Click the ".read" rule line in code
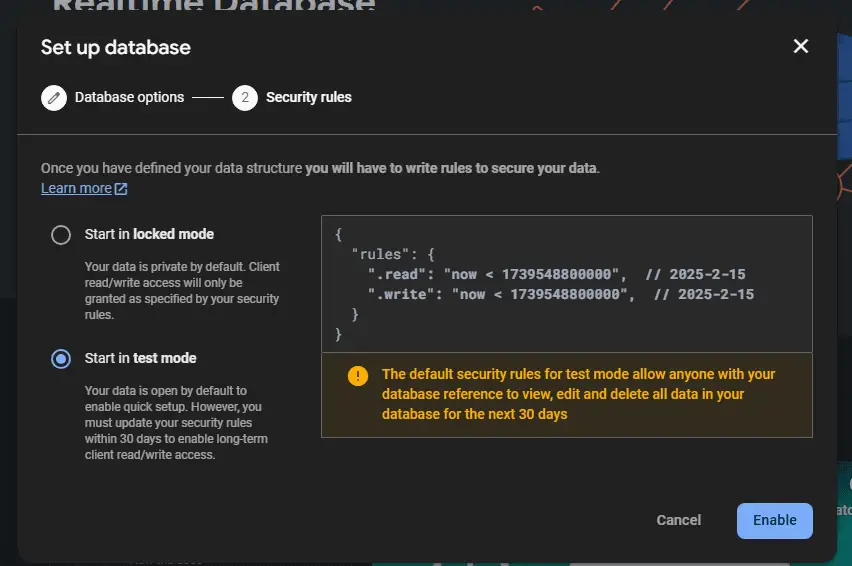Viewport: 852px width, 566px height. tap(556, 274)
